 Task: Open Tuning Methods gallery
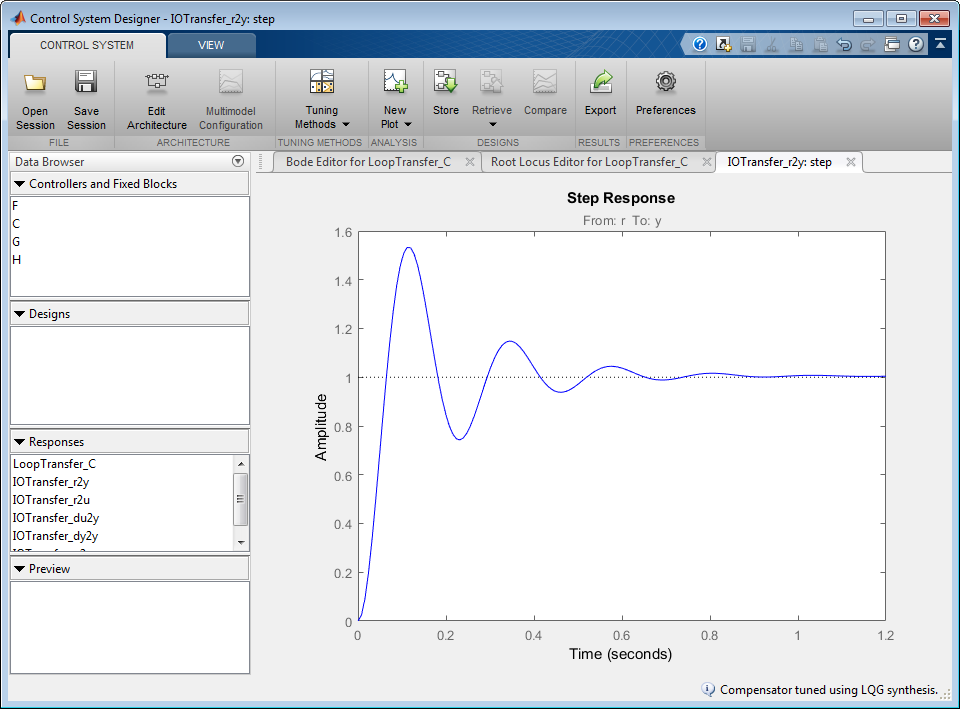pyautogui.click(x=322, y=100)
